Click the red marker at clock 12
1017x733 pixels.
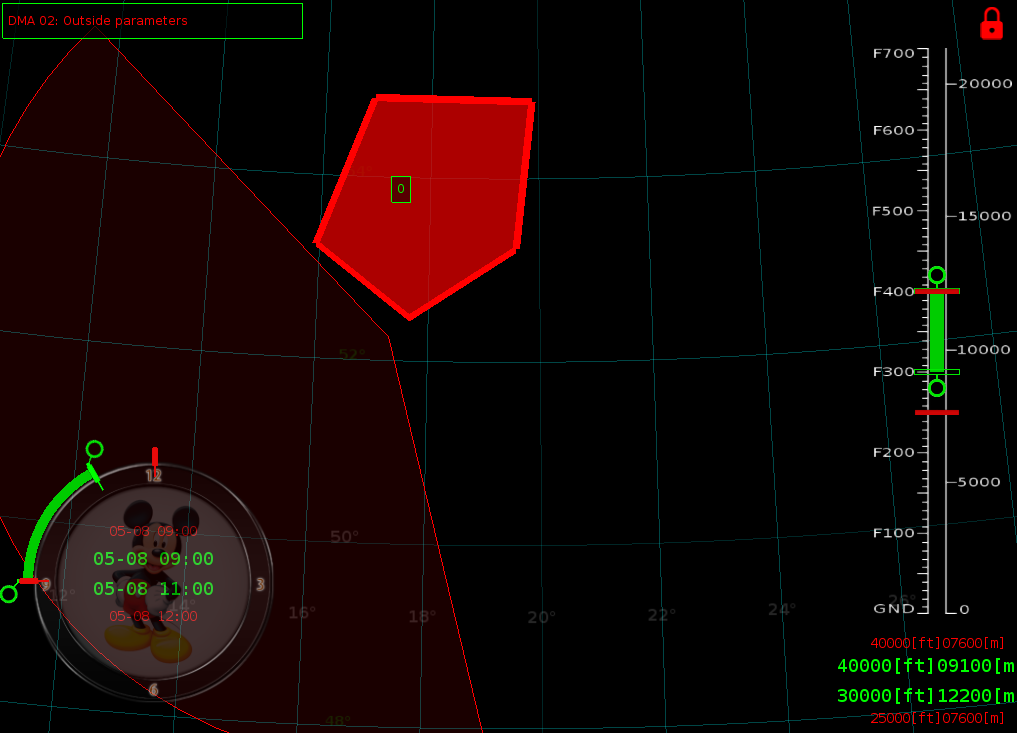click(154, 457)
